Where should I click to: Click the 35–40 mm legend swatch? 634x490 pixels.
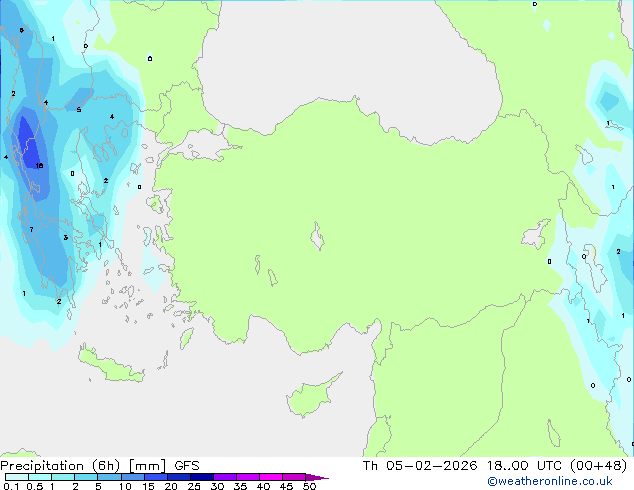248,477
